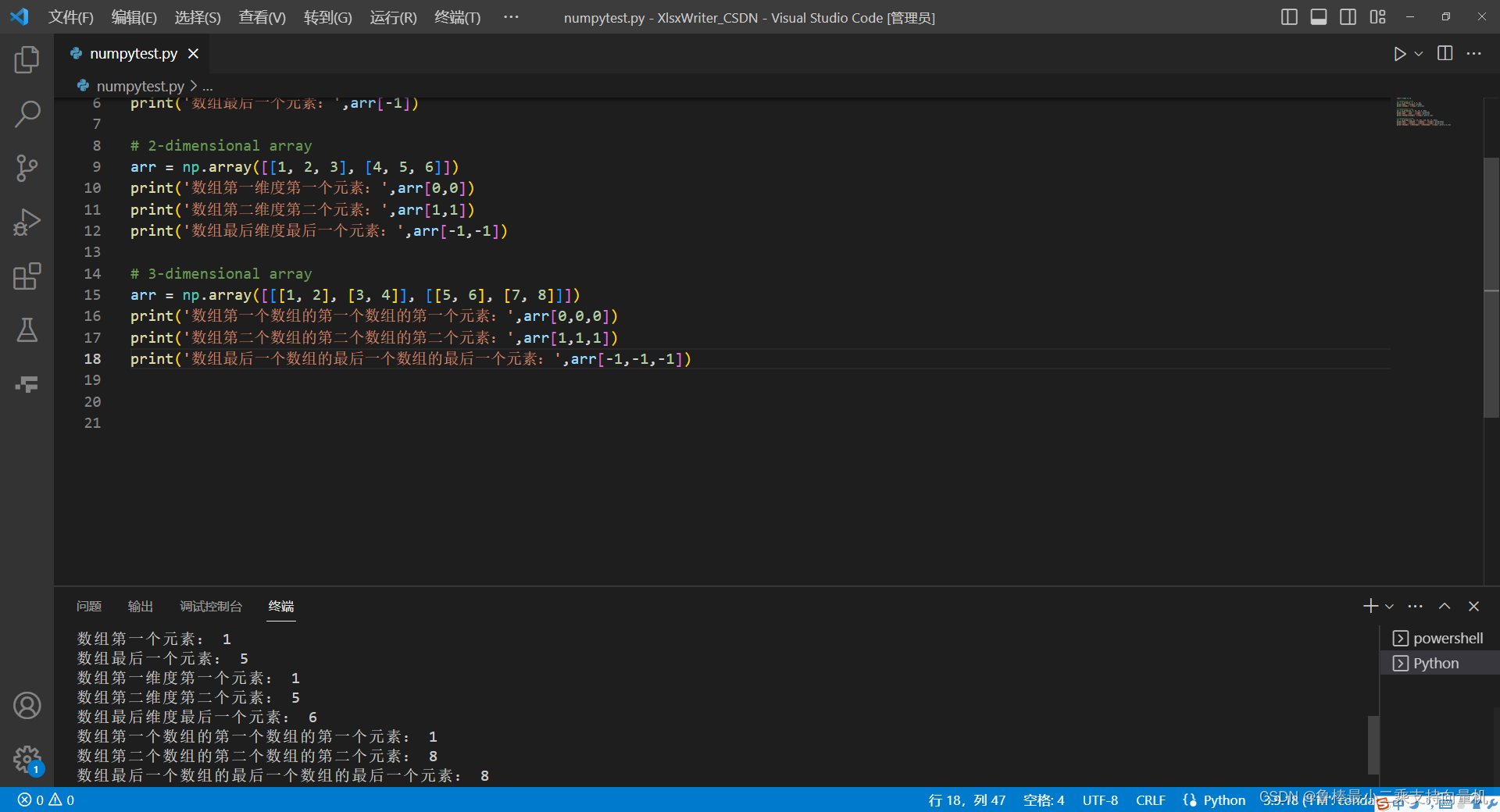Open the 编辑(E) menu
This screenshot has height=812, width=1500.
coord(134,17)
